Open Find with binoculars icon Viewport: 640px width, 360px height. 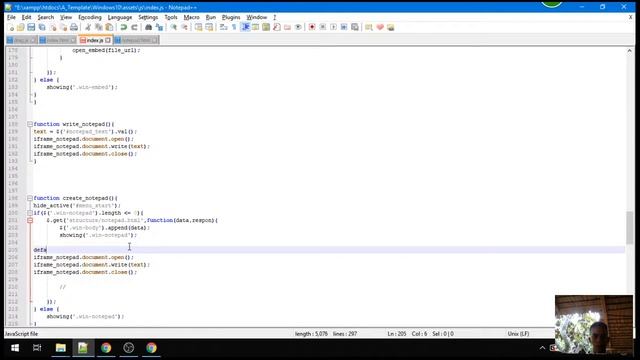click(x=148, y=27)
